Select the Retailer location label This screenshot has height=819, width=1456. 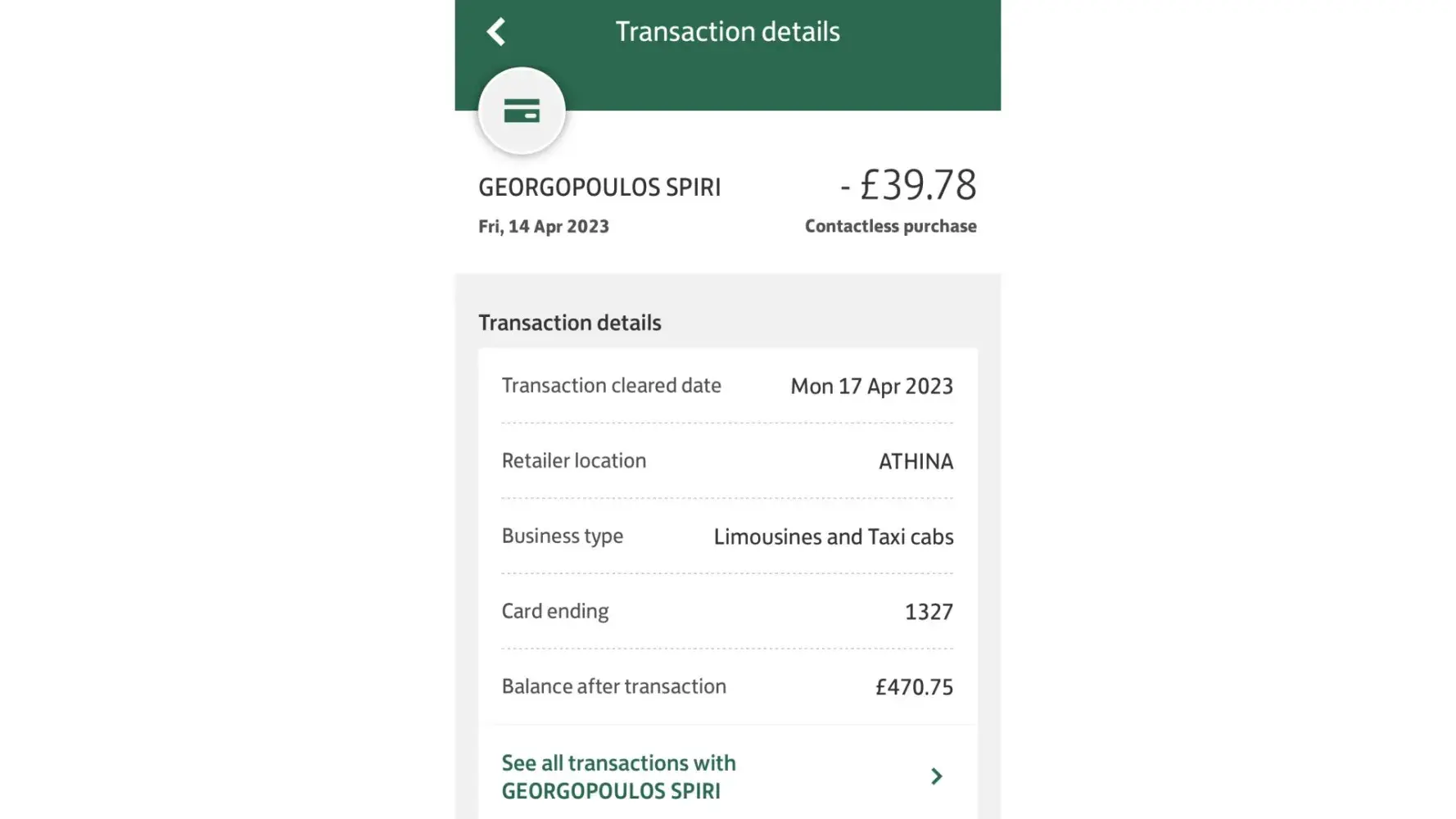coord(574,461)
